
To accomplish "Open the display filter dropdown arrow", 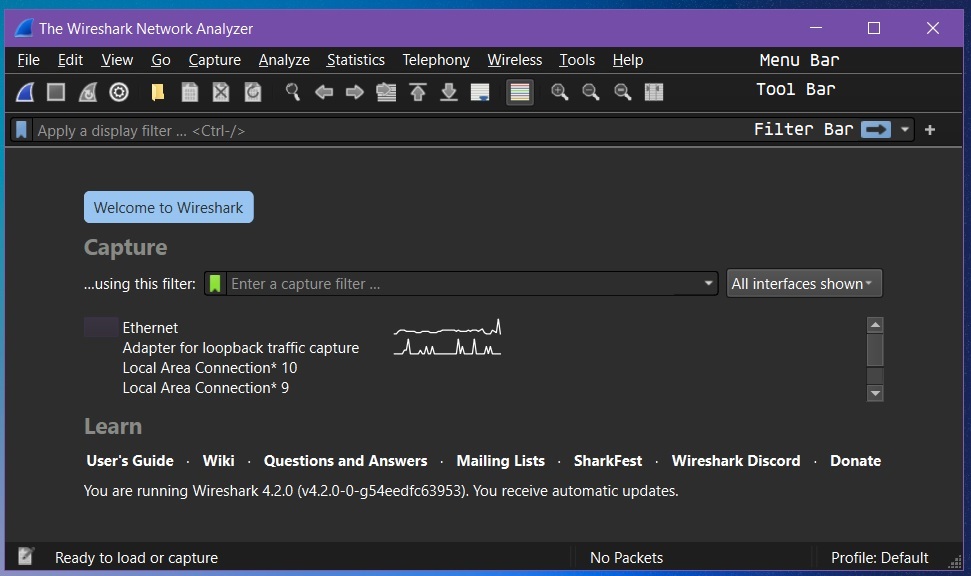I will (x=904, y=130).
